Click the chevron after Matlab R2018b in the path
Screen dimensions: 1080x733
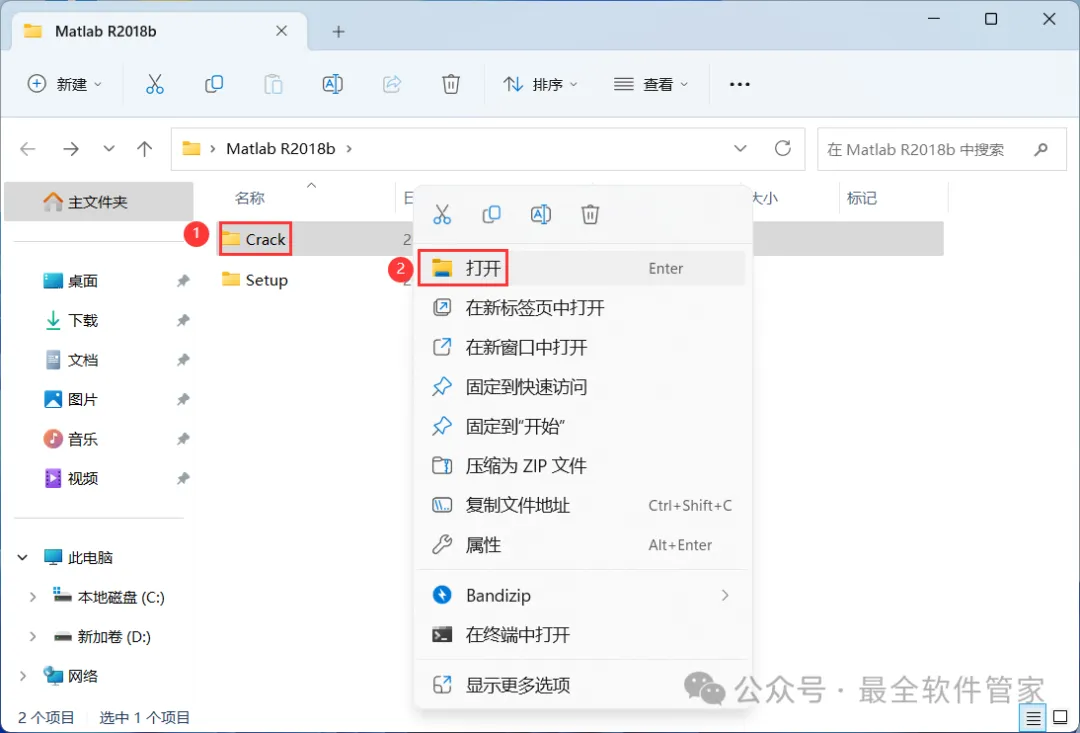click(349, 149)
